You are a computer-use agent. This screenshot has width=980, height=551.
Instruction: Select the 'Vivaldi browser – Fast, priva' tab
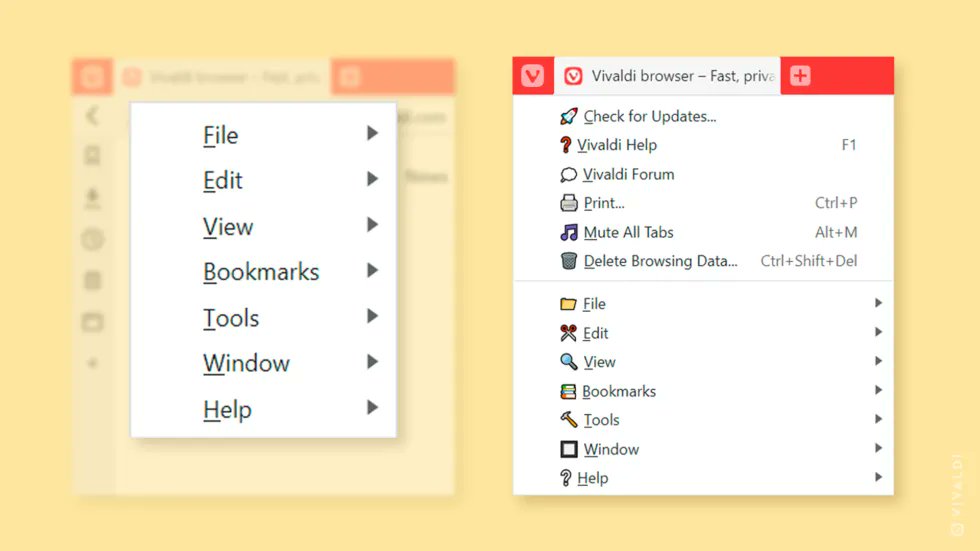668,76
